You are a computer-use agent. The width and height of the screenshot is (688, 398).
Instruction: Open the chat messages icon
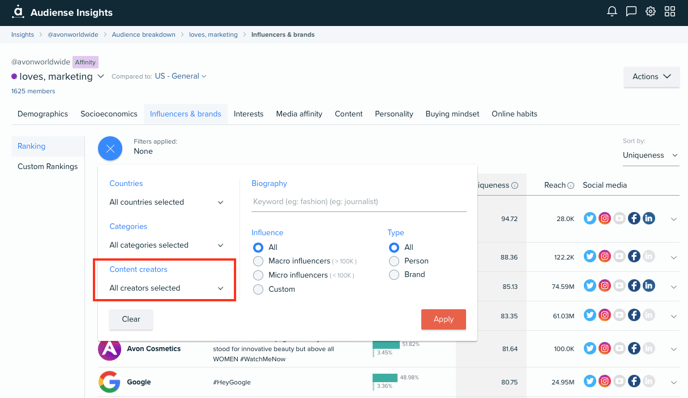pyautogui.click(x=631, y=11)
